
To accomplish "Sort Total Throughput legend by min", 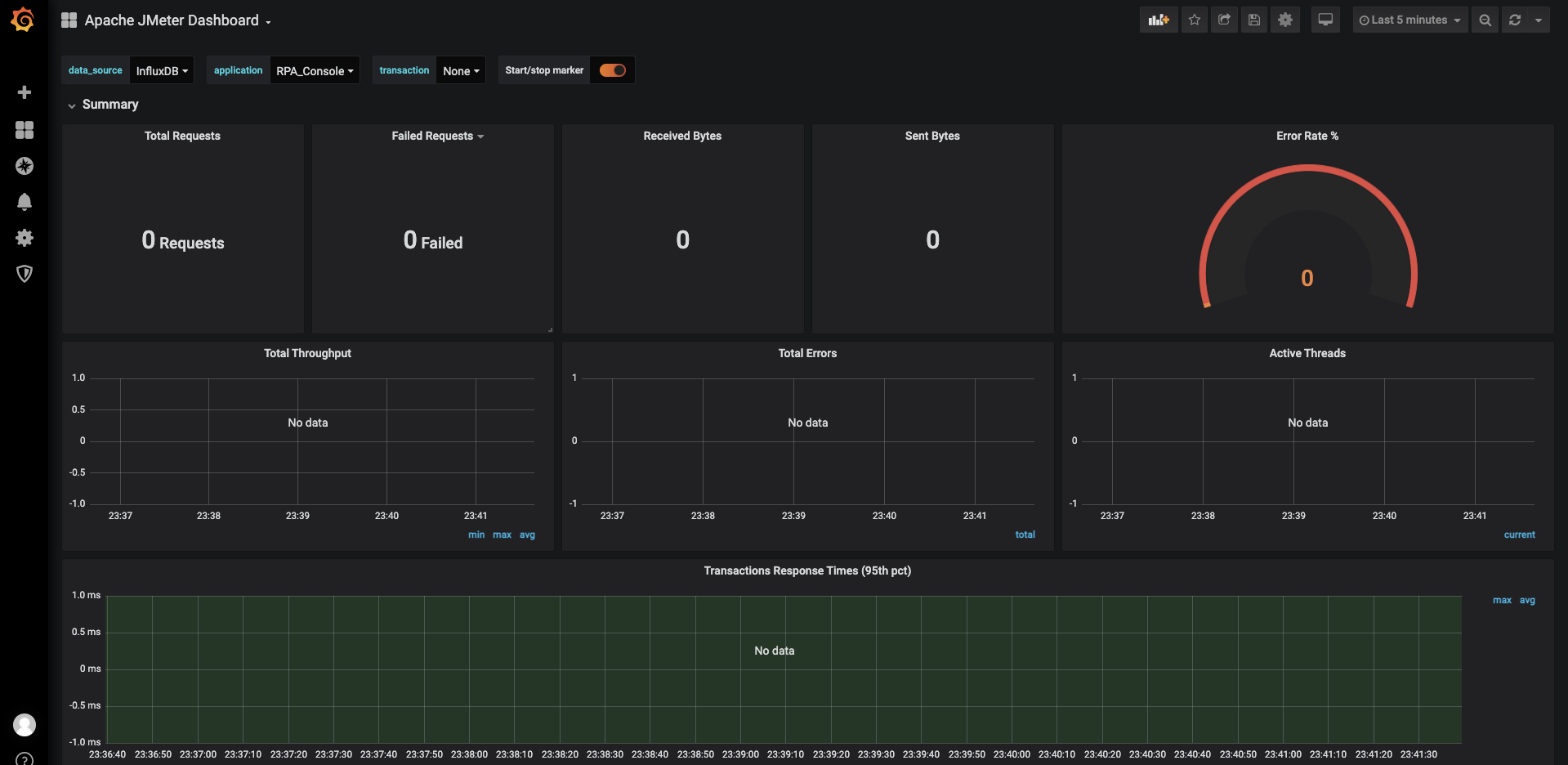I will tap(476, 535).
